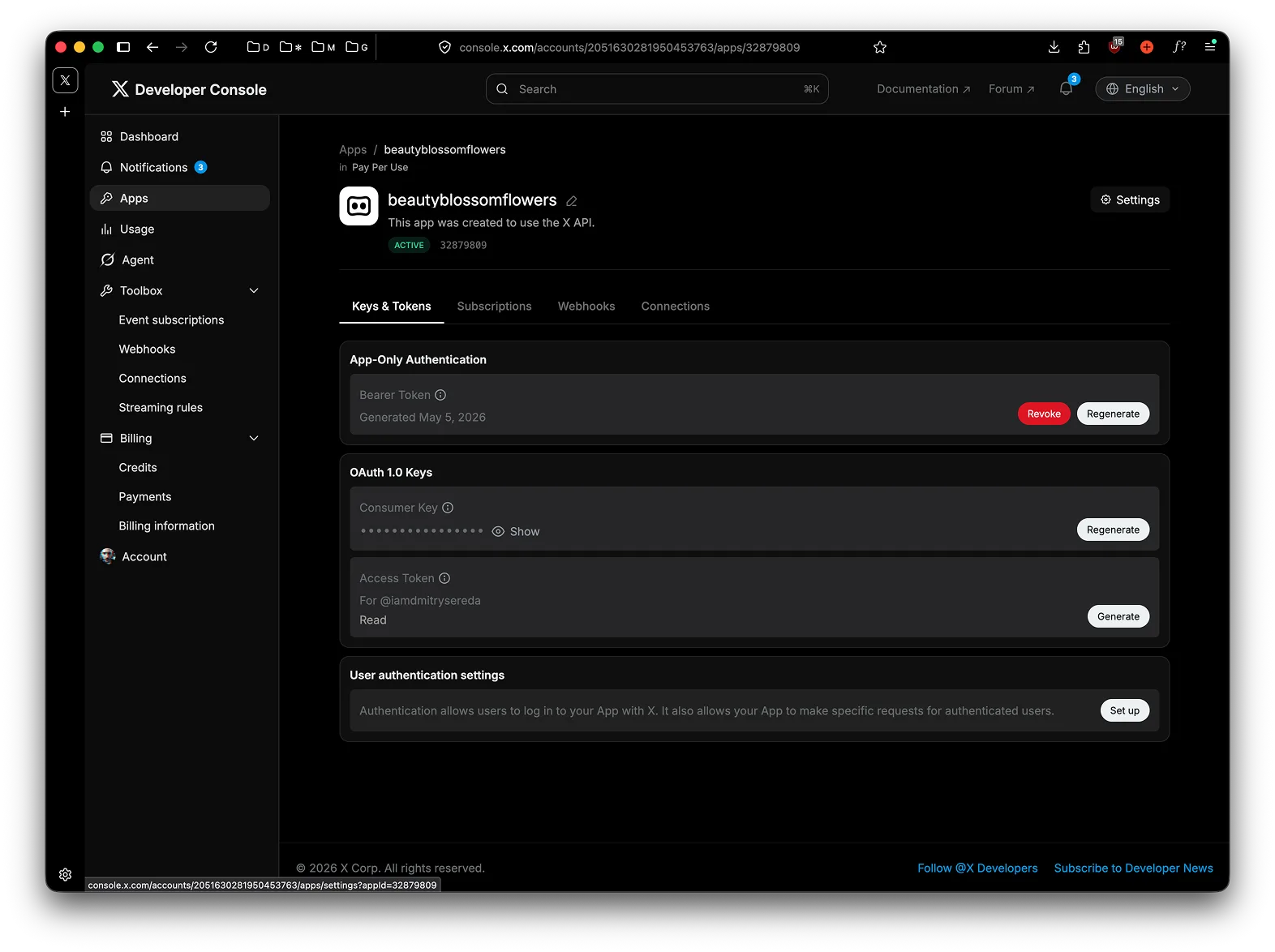Go forward with the right arrow
This screenshot has height=952, width=1275.
point(182,47)
